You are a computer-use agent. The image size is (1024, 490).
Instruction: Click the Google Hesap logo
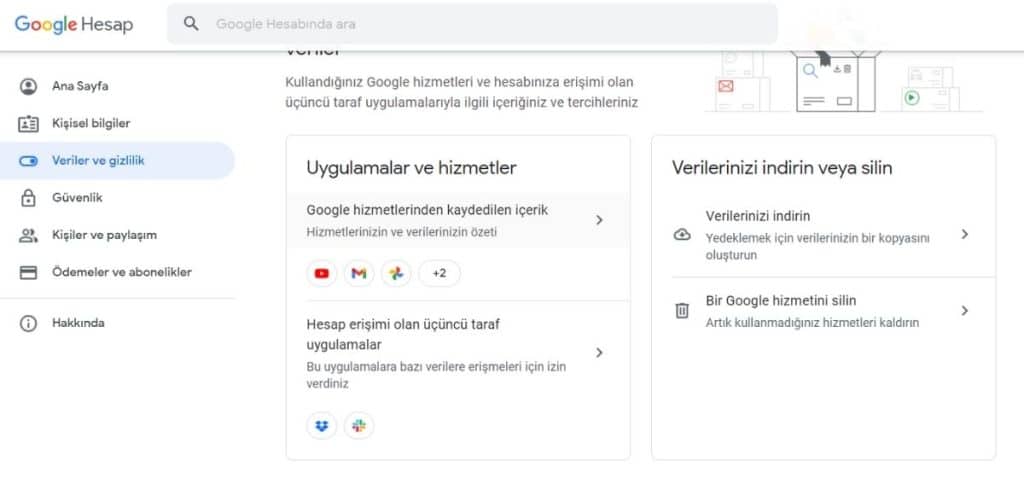point(74,24)
